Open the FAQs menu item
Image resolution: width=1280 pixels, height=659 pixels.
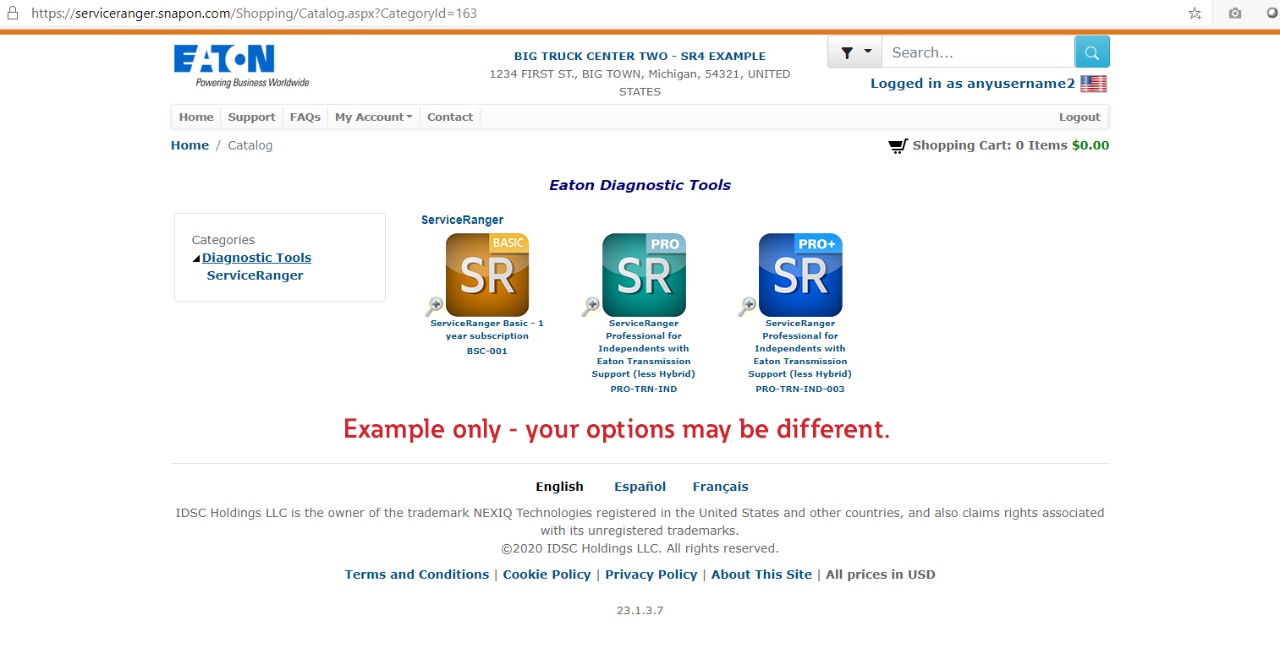pos(305,117)
